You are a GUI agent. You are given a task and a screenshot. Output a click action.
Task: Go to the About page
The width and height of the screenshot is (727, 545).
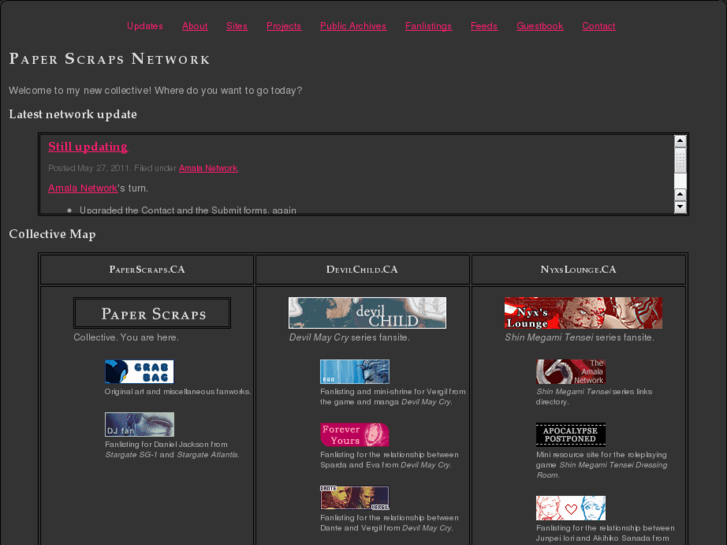[x=195, y=26]
